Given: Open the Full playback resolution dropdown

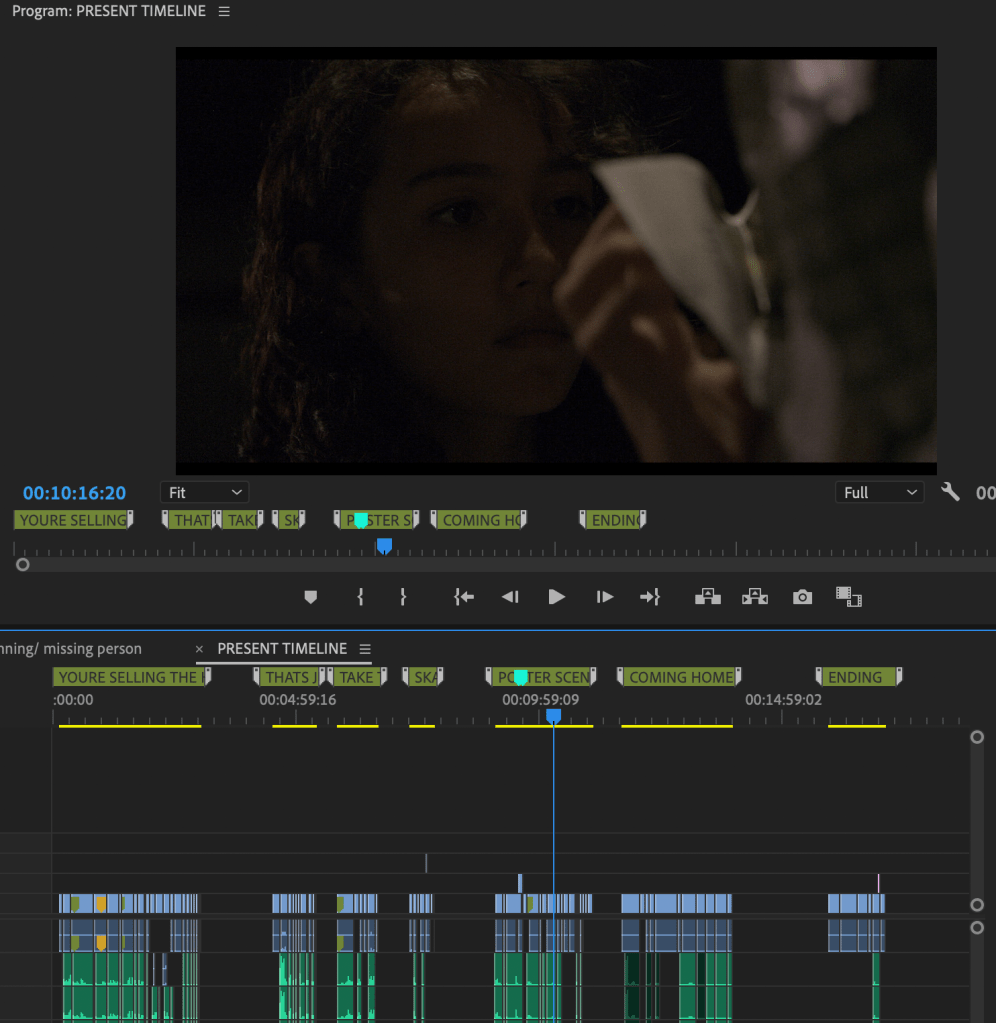Looking at the screenshot, I should coord(879,492).
